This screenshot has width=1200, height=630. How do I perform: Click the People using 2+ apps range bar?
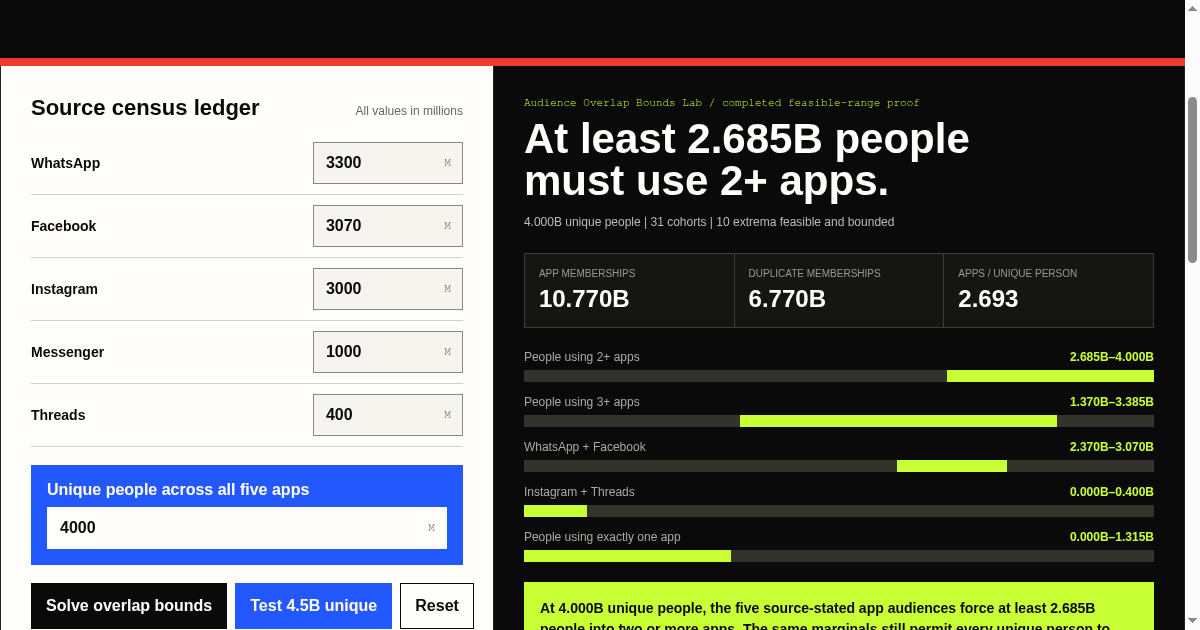[839, 376]
